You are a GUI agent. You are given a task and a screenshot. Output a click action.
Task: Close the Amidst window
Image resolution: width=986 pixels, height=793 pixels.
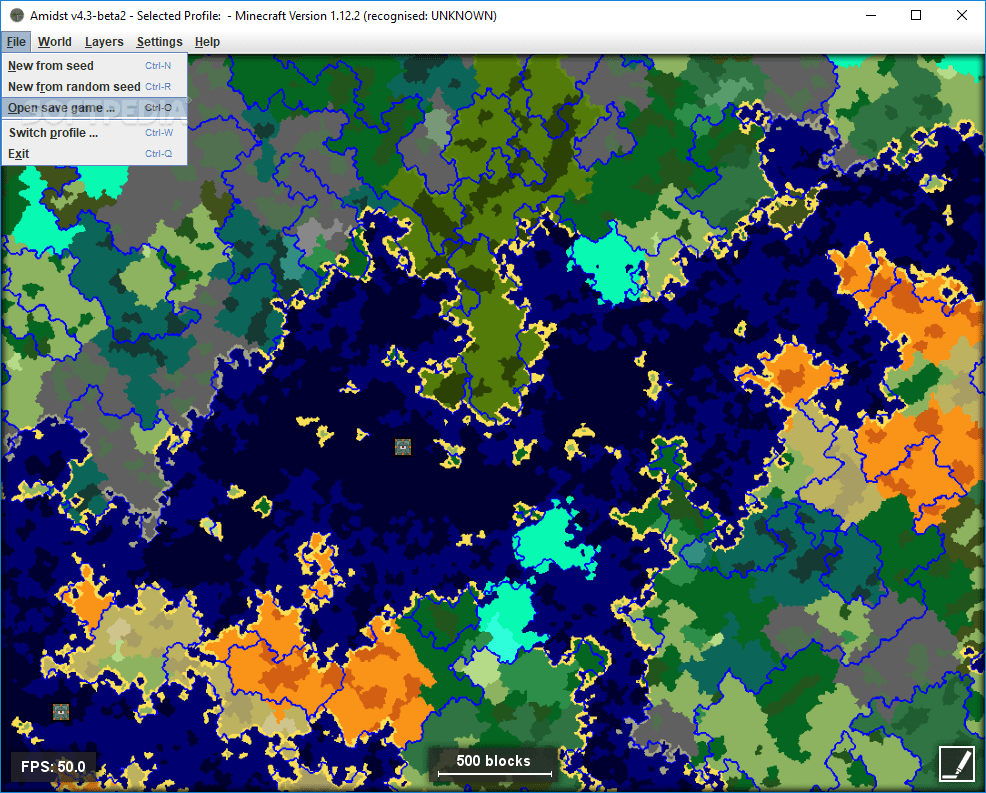961,15
